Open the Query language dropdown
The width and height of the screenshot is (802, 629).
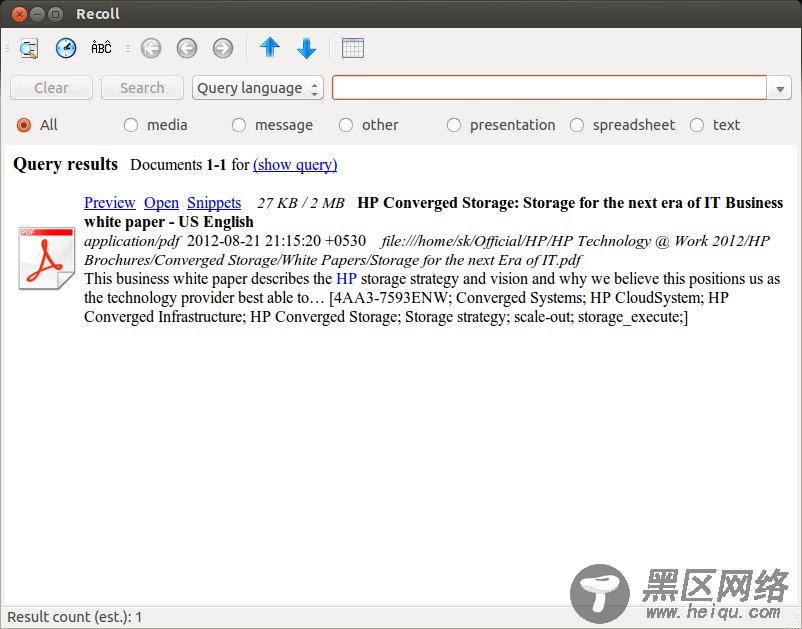[x=258, y=88]
